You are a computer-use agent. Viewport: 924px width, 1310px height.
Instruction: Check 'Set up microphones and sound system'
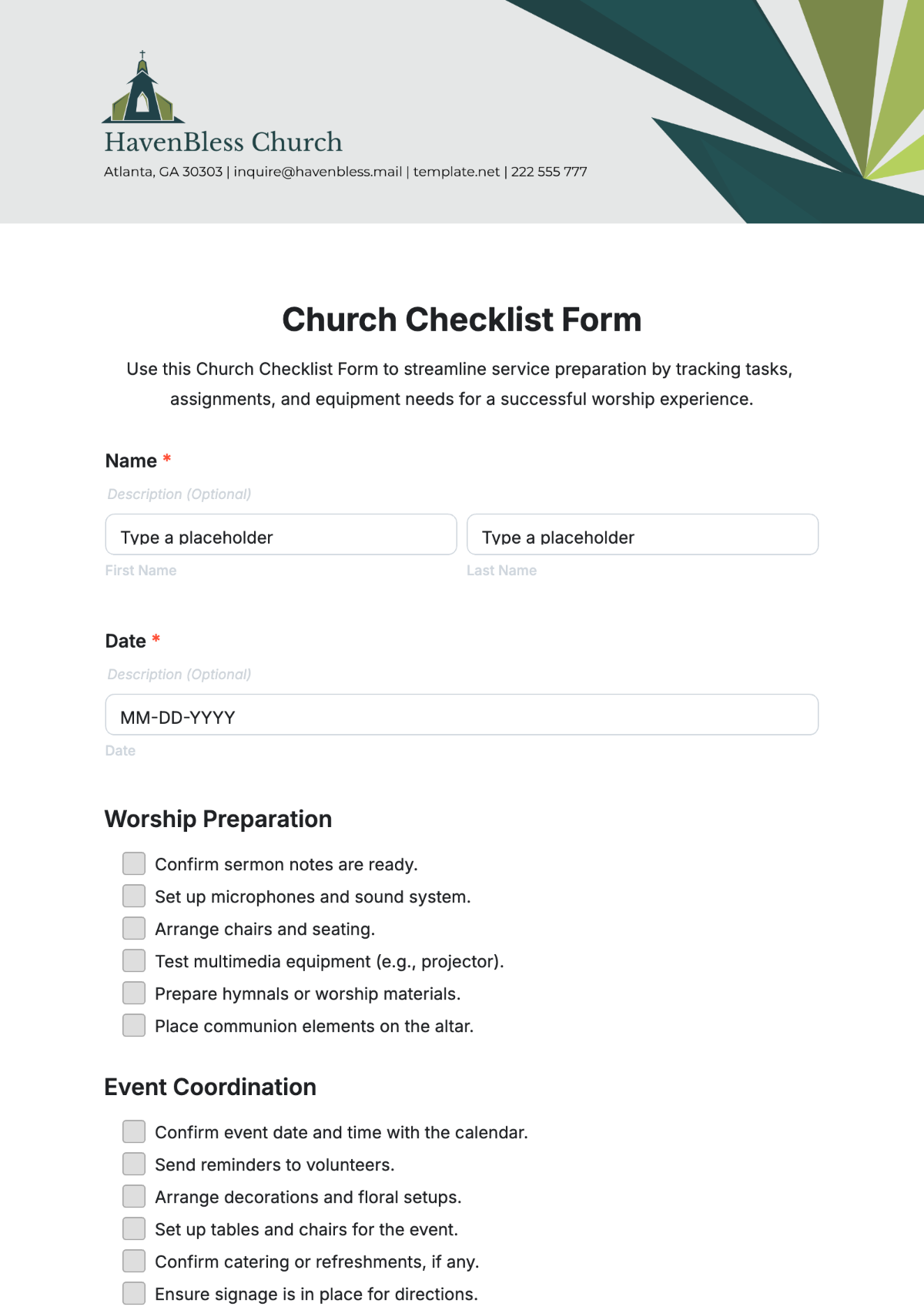tap(134, 896)
